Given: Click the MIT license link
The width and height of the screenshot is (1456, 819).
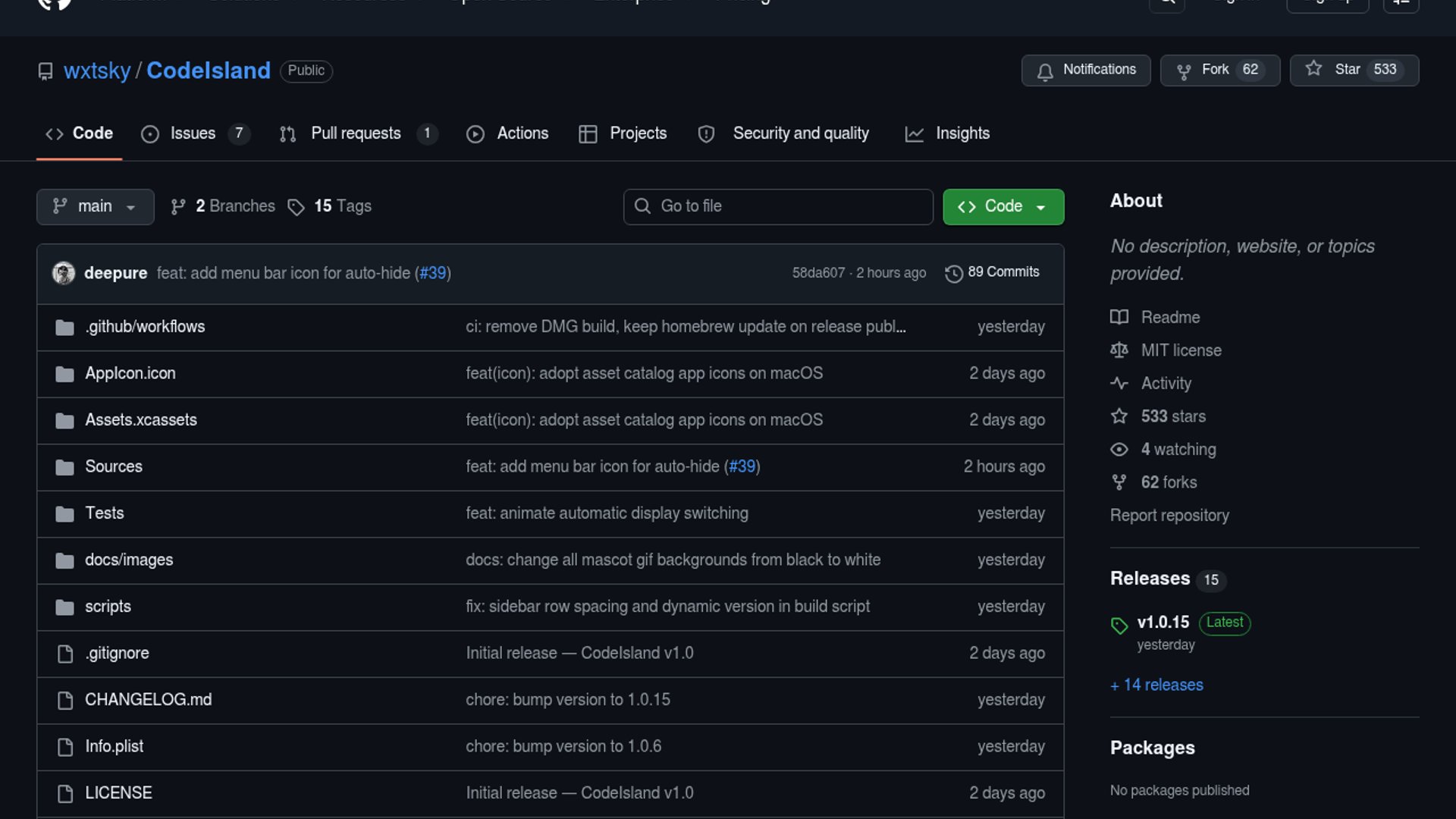Looking at the screenshot, I should tap(1181, 350).
